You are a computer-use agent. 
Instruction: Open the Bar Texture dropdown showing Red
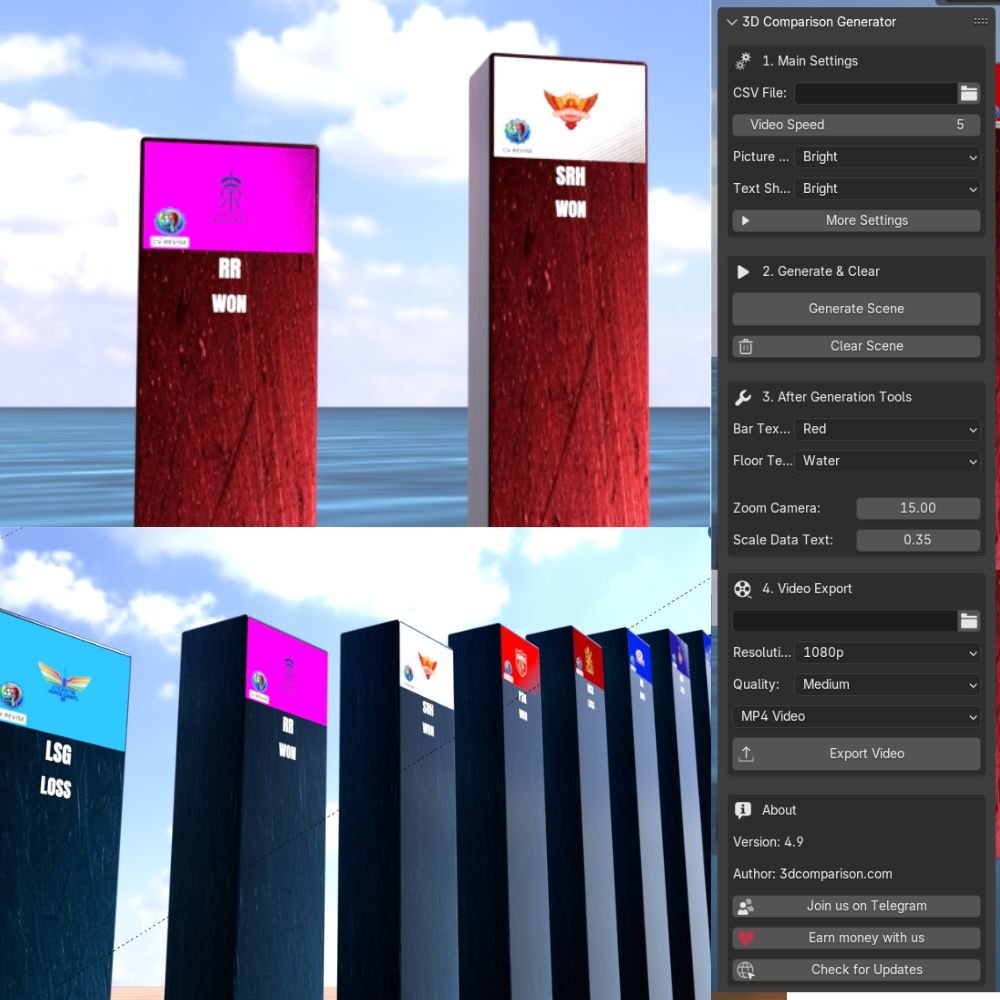(x=886, y=428)
